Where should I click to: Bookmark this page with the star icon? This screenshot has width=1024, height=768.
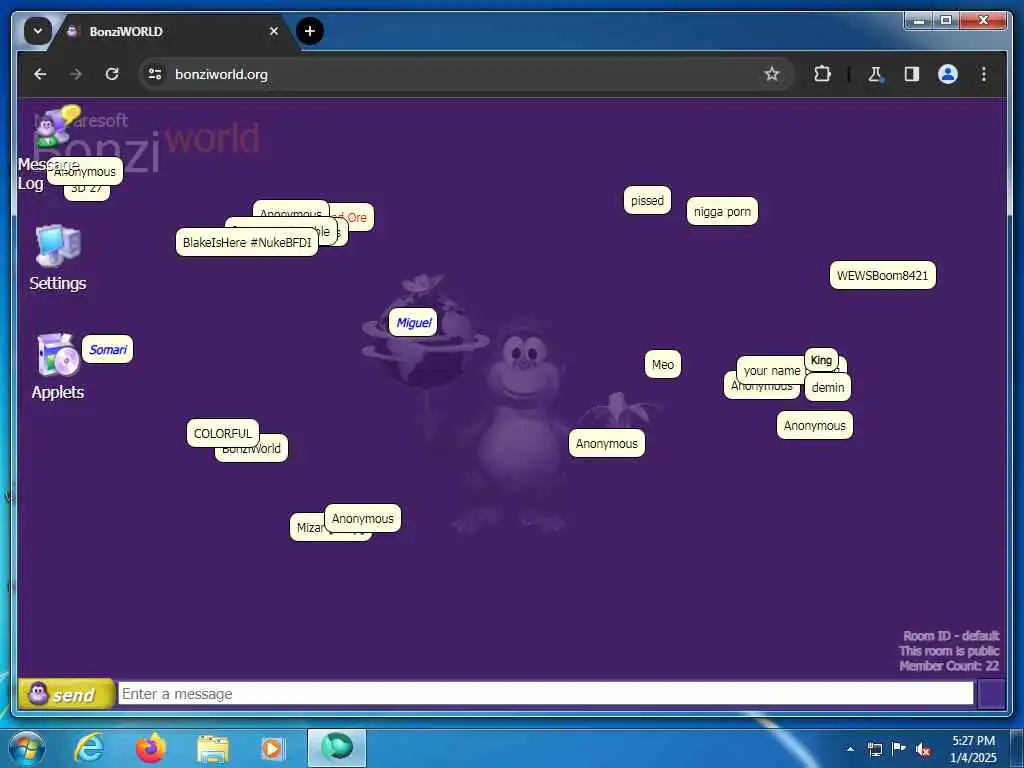(772, 74)
